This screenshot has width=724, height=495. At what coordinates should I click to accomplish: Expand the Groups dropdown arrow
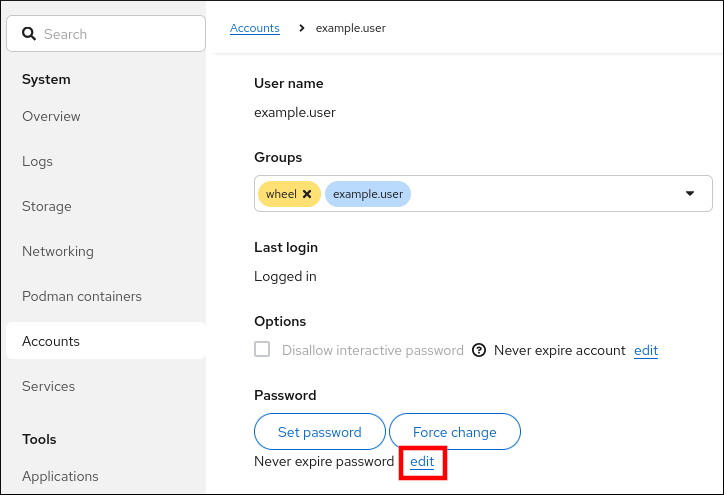tap(689, 194)
